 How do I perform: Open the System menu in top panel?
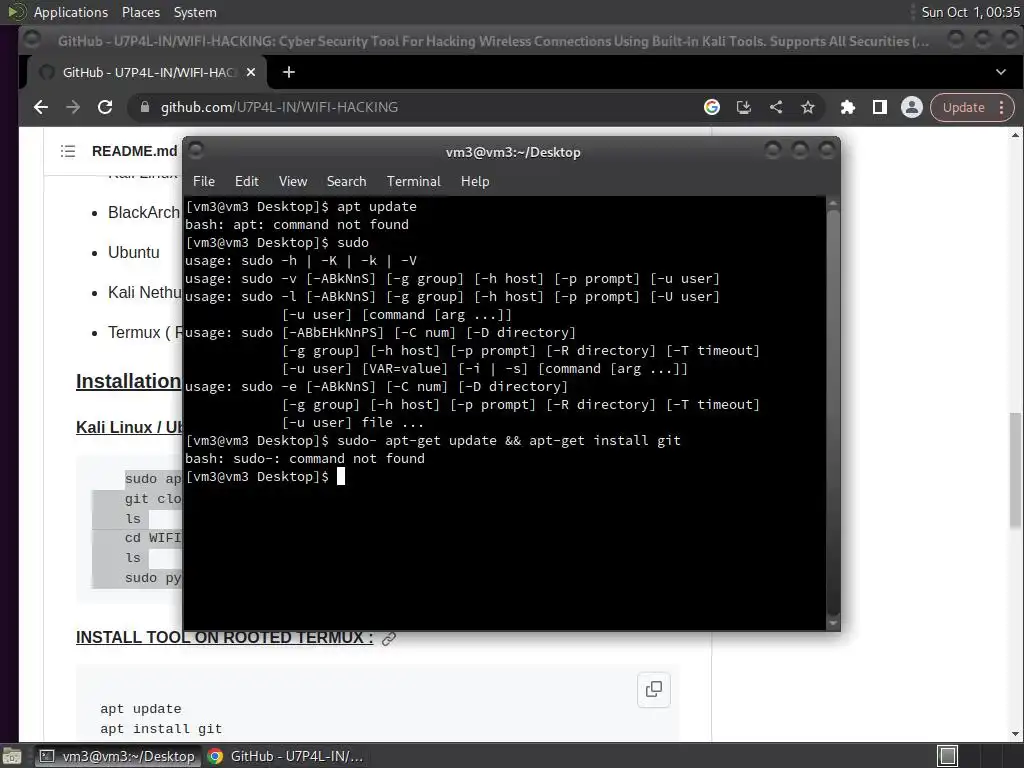195,12
